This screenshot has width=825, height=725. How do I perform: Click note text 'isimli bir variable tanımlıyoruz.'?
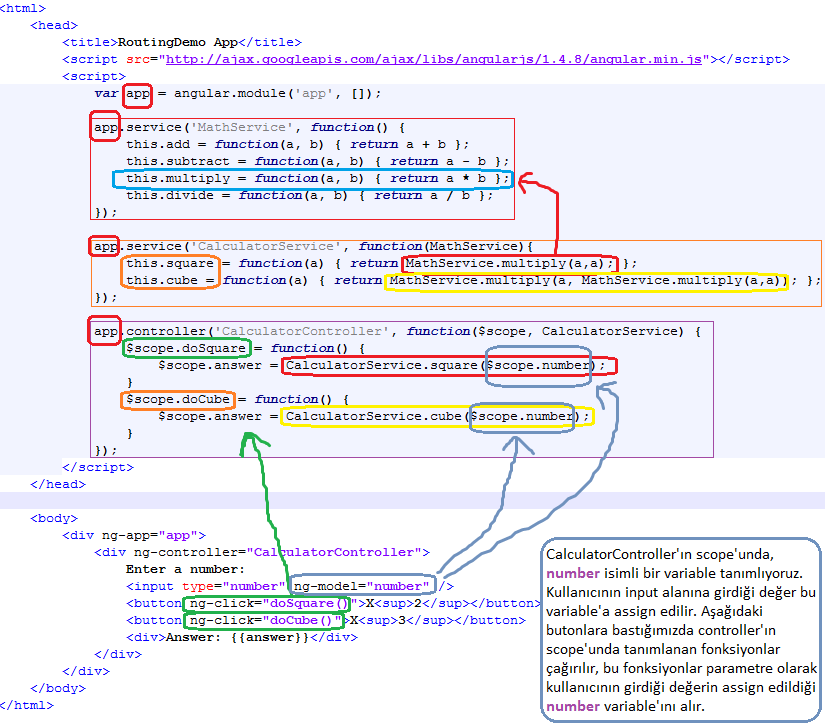703,573
